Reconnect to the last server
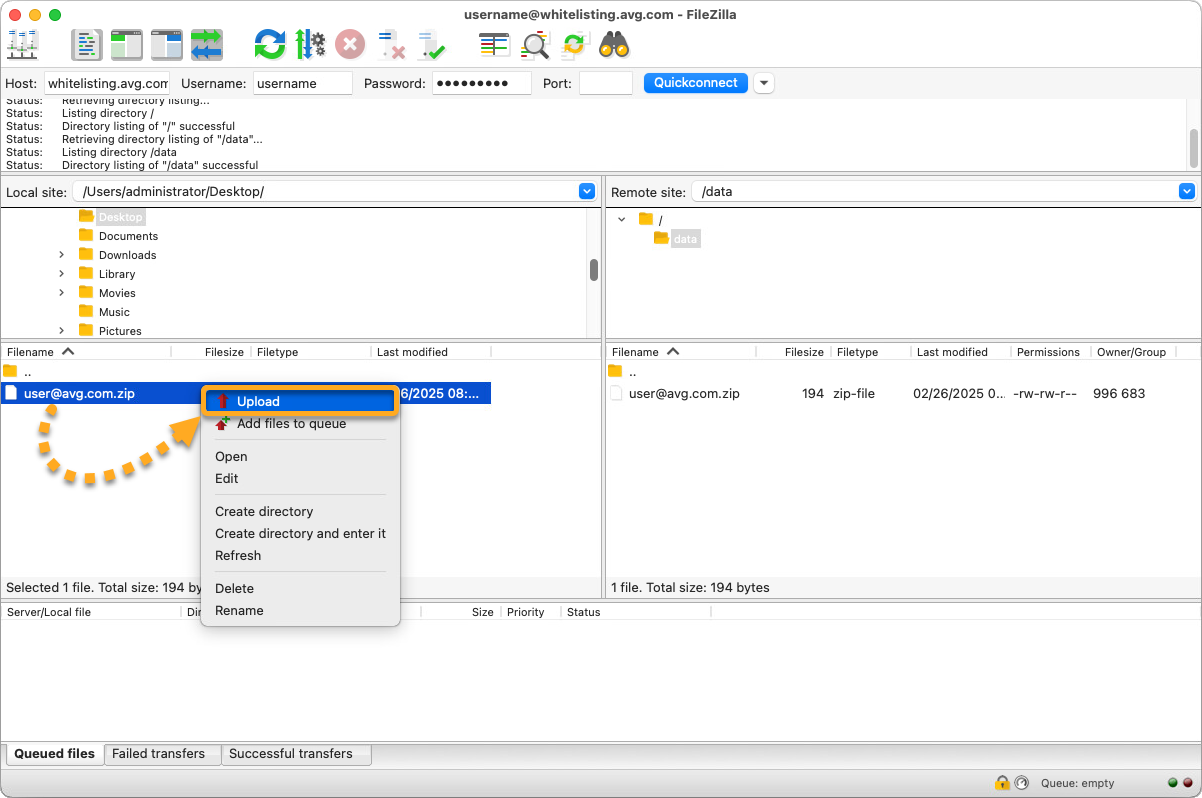This screenshot has width=1202, height=798. click(x=432, y=45)
